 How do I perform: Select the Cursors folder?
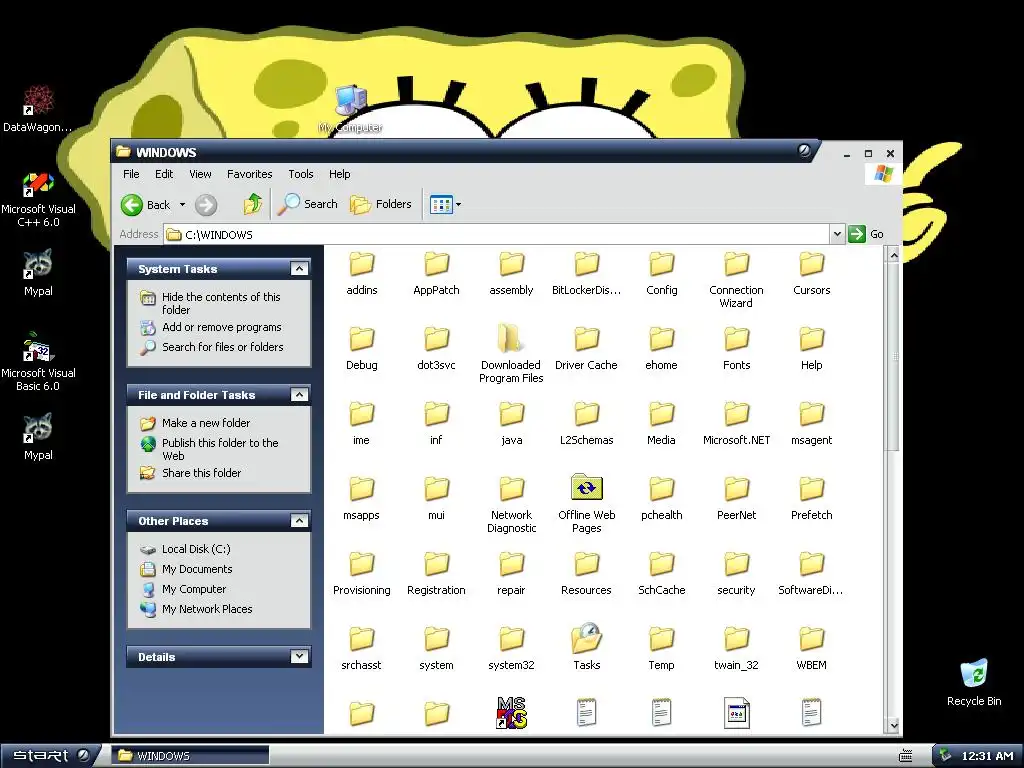(812, 274)
